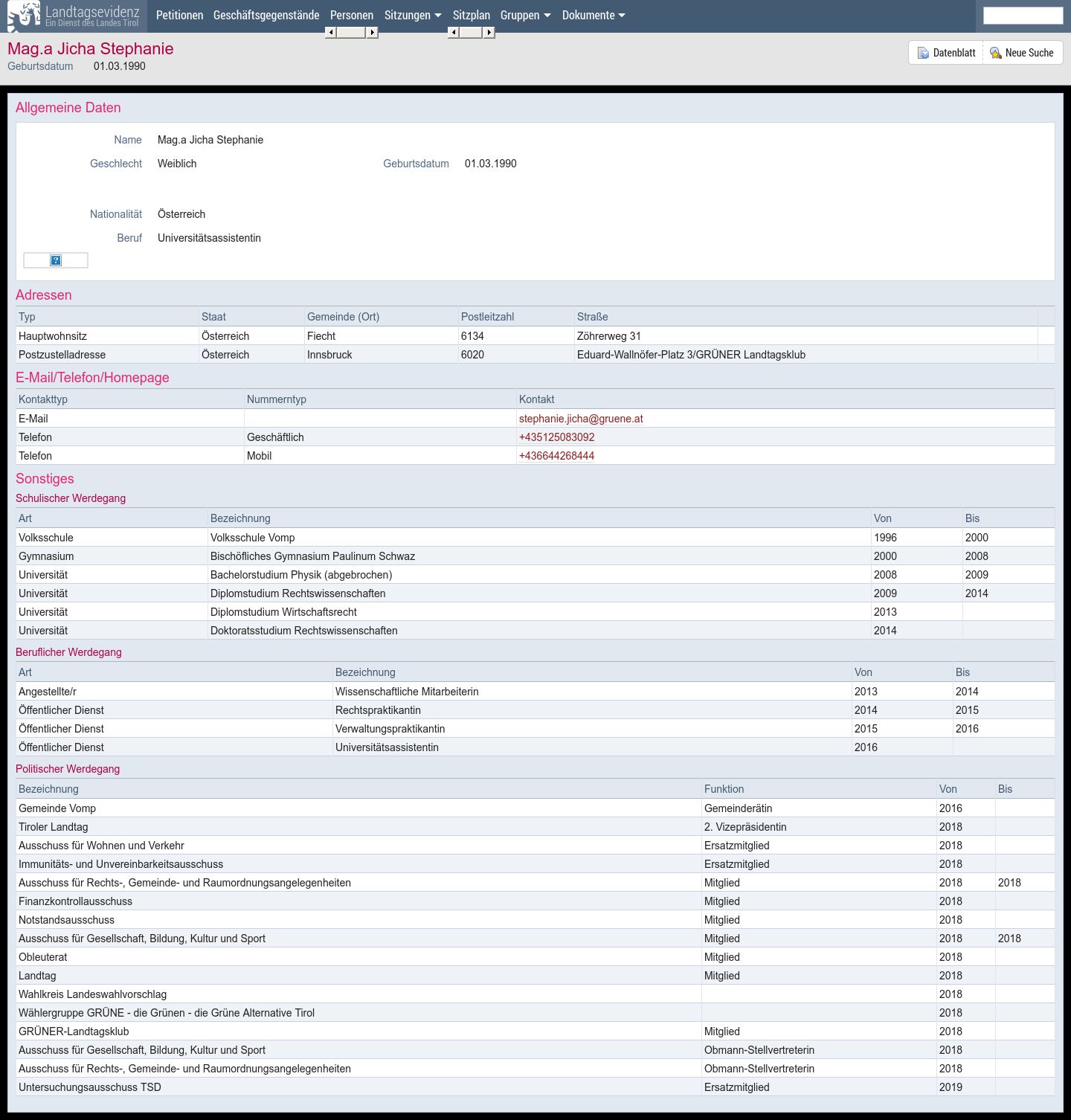Click the Datenblatt document icon

click(923, 53)
